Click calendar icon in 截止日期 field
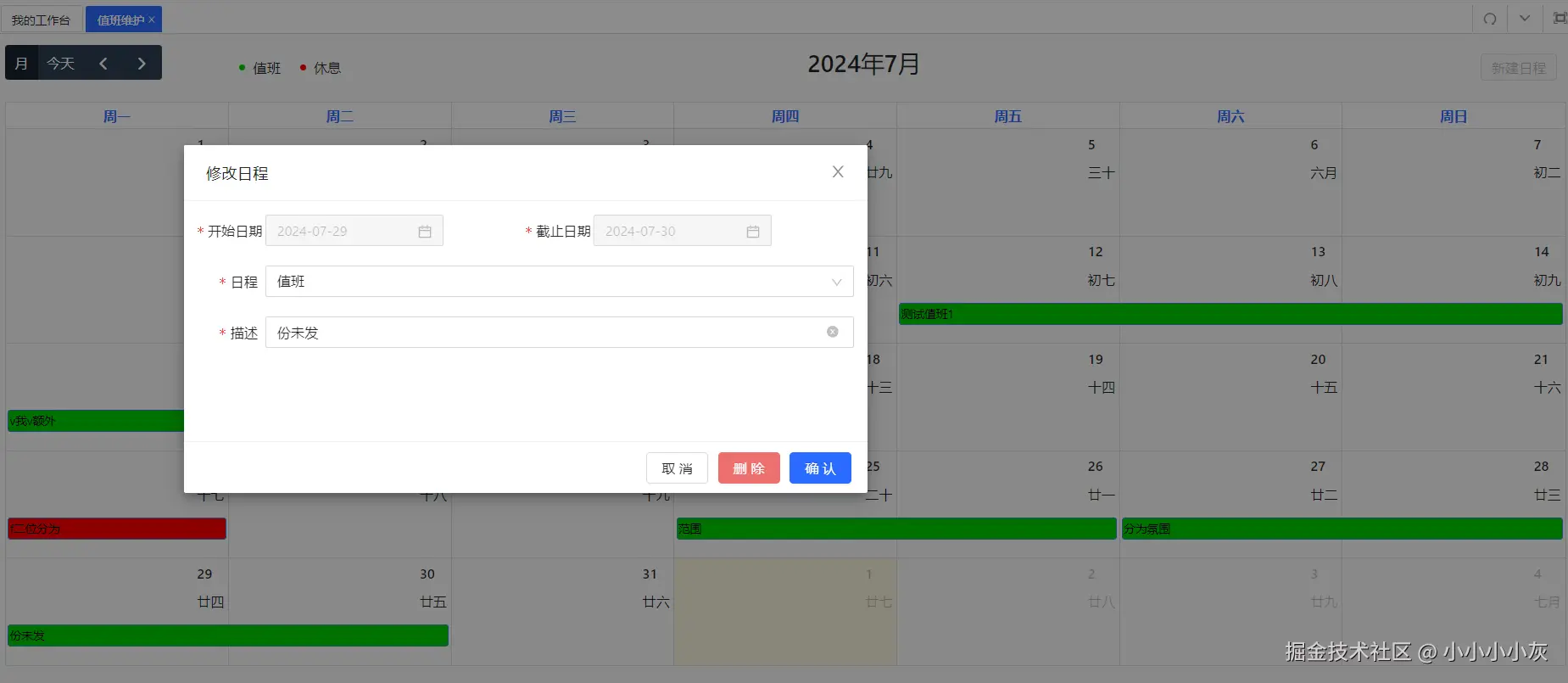1568x683 pixels. click(x=753, y=232)
